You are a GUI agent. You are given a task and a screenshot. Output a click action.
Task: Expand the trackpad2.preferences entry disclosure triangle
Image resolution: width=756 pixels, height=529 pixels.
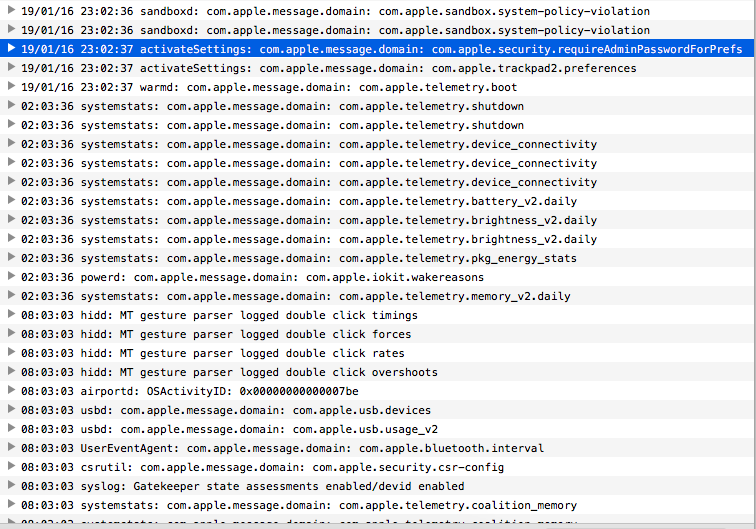12,67
